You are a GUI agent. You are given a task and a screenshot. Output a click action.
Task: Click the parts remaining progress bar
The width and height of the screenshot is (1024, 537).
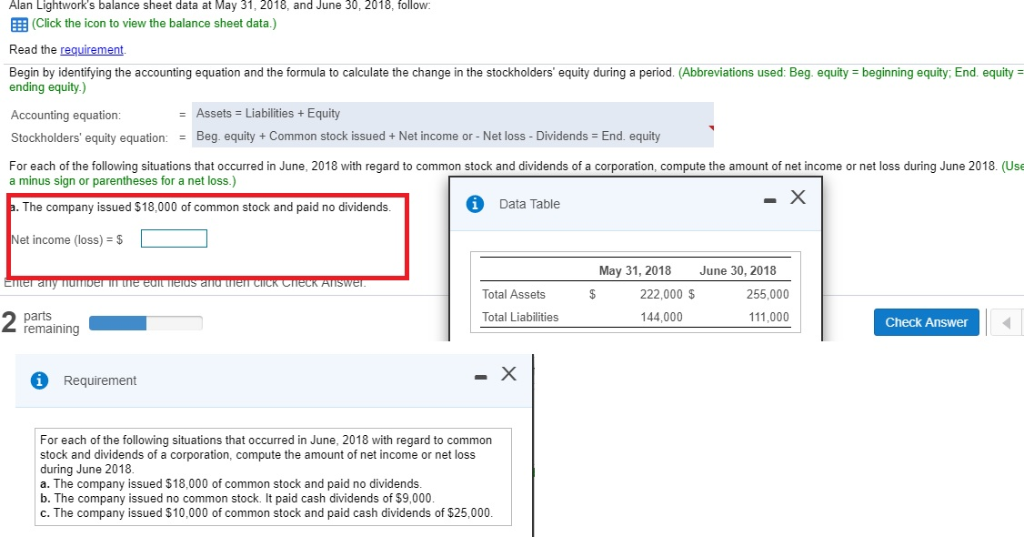[x=146, y=323]
